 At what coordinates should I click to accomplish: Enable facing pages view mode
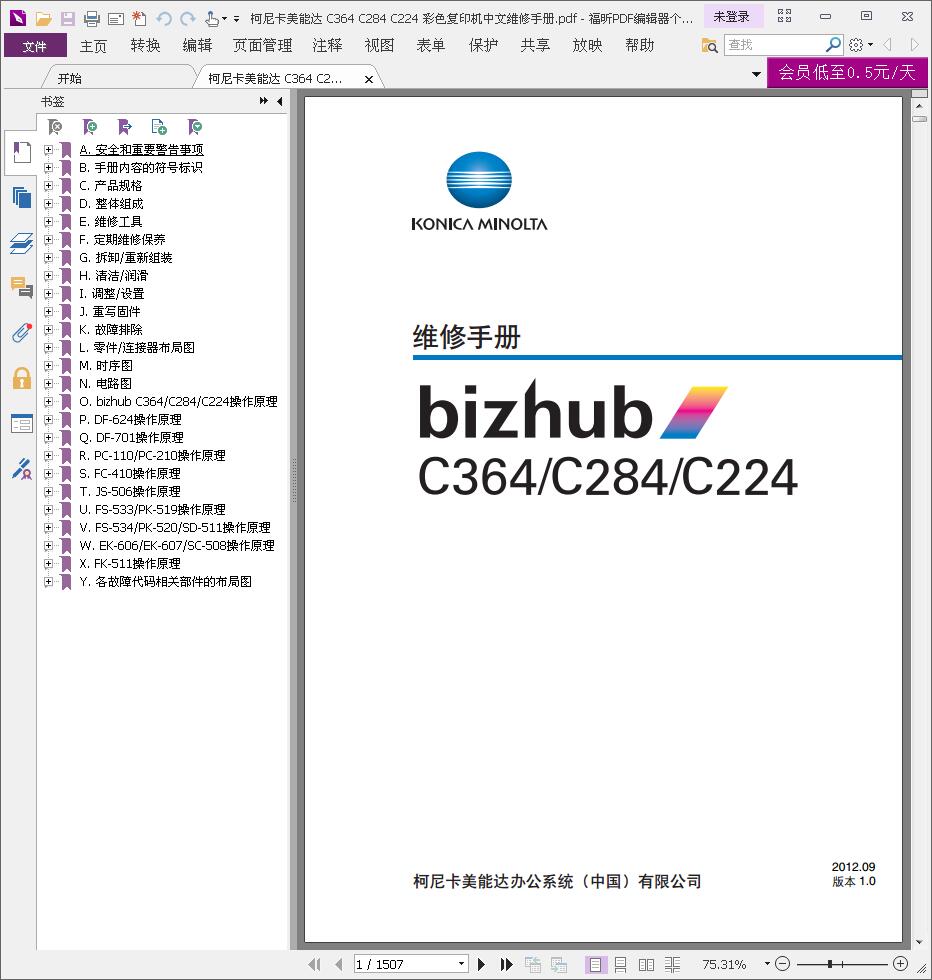[x=646, y=965]
